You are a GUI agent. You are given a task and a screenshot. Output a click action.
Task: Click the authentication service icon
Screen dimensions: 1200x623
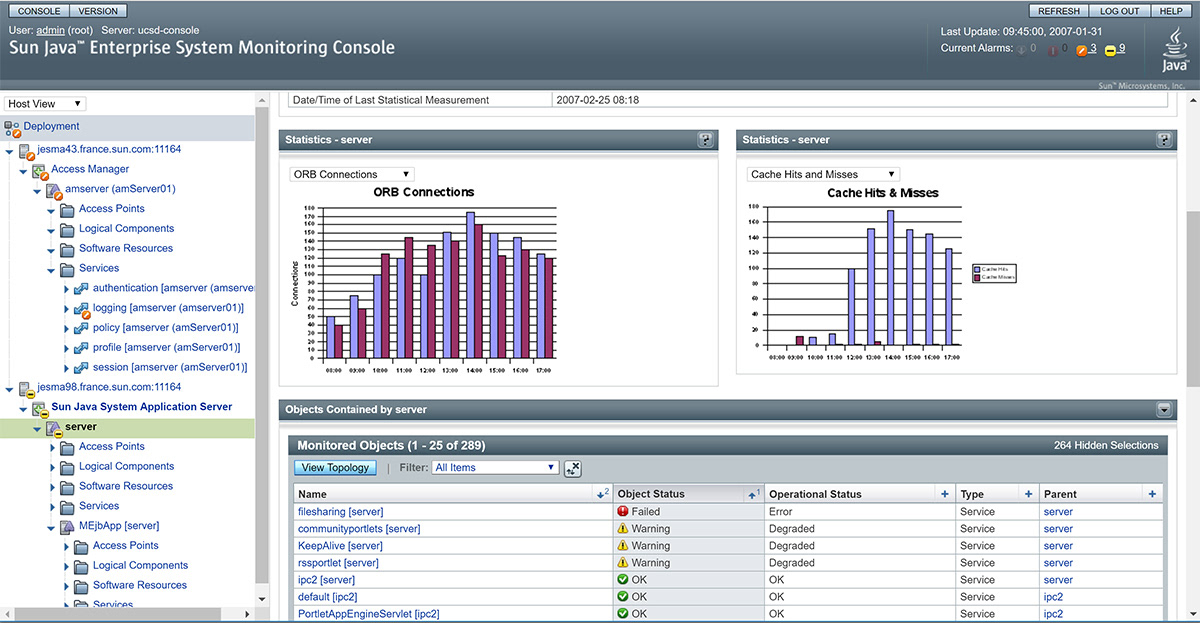point(82,289)
